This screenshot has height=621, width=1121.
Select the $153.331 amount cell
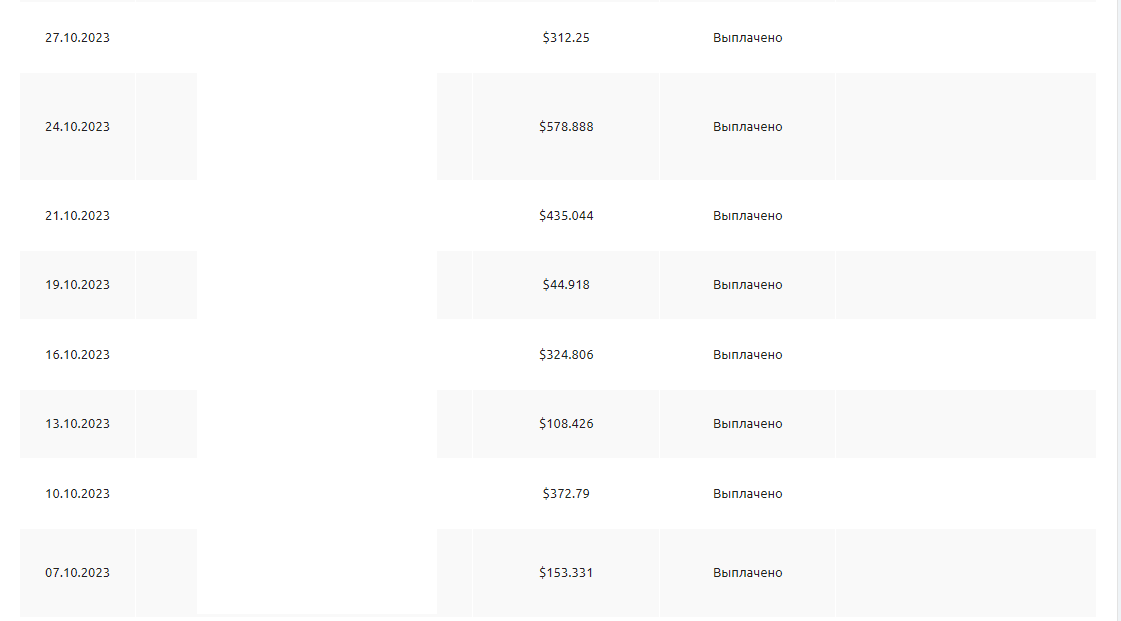(x=566, y=573)
